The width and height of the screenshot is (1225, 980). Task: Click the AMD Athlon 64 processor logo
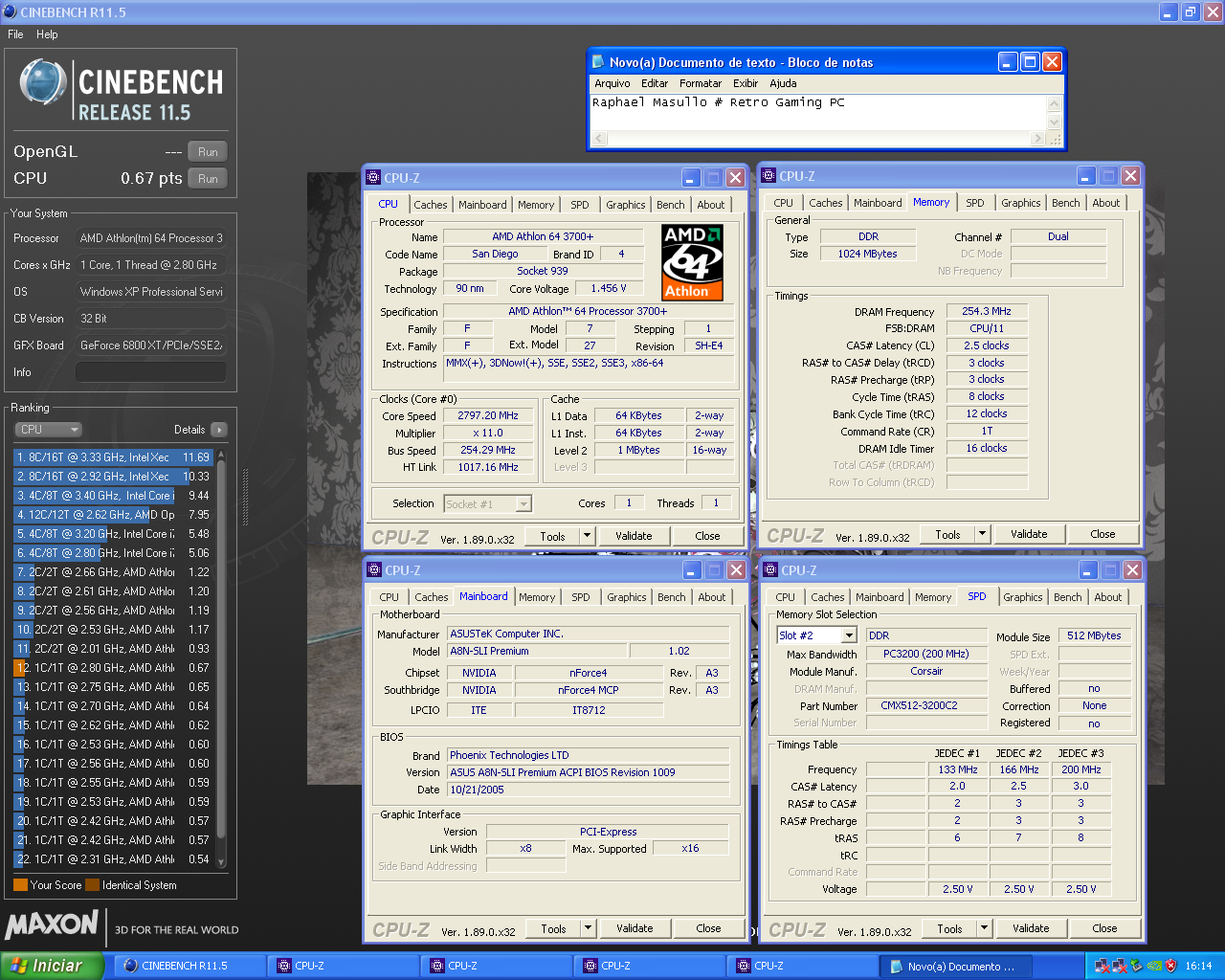click(693, 262)
